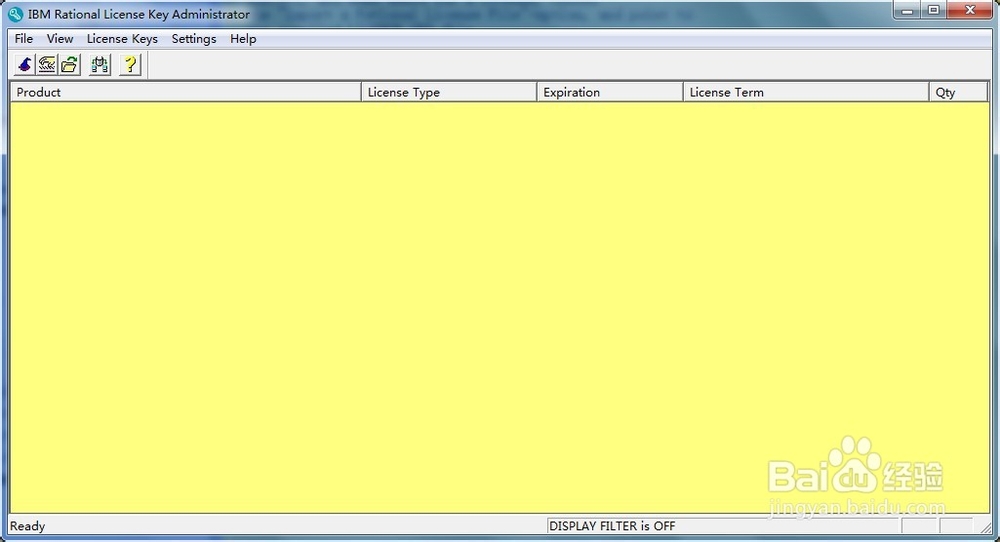Sort by the Product column header
Viewport: 1000px width, 542px height.
186,92
